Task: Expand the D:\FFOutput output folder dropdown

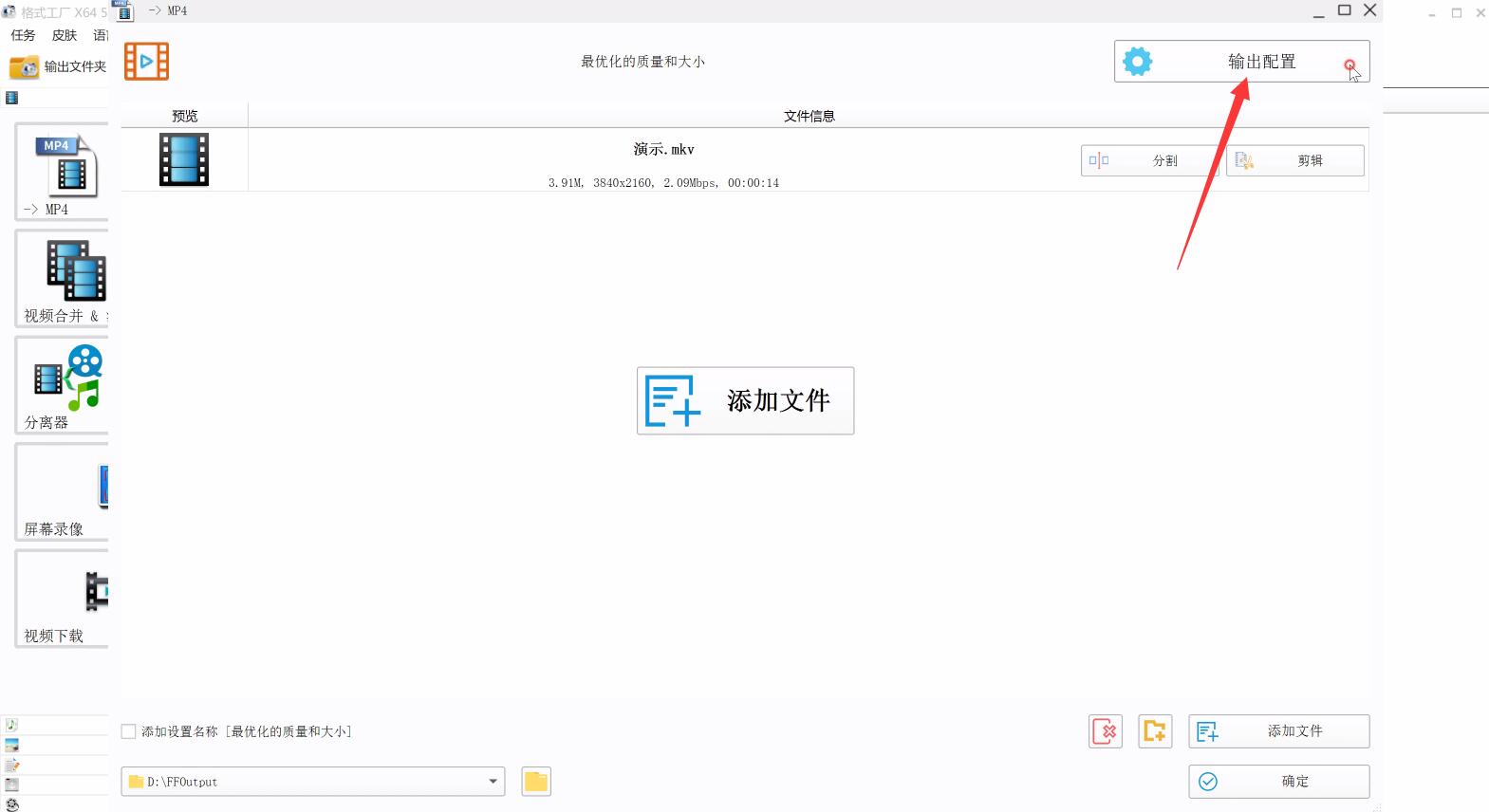Action: (493, 782)
